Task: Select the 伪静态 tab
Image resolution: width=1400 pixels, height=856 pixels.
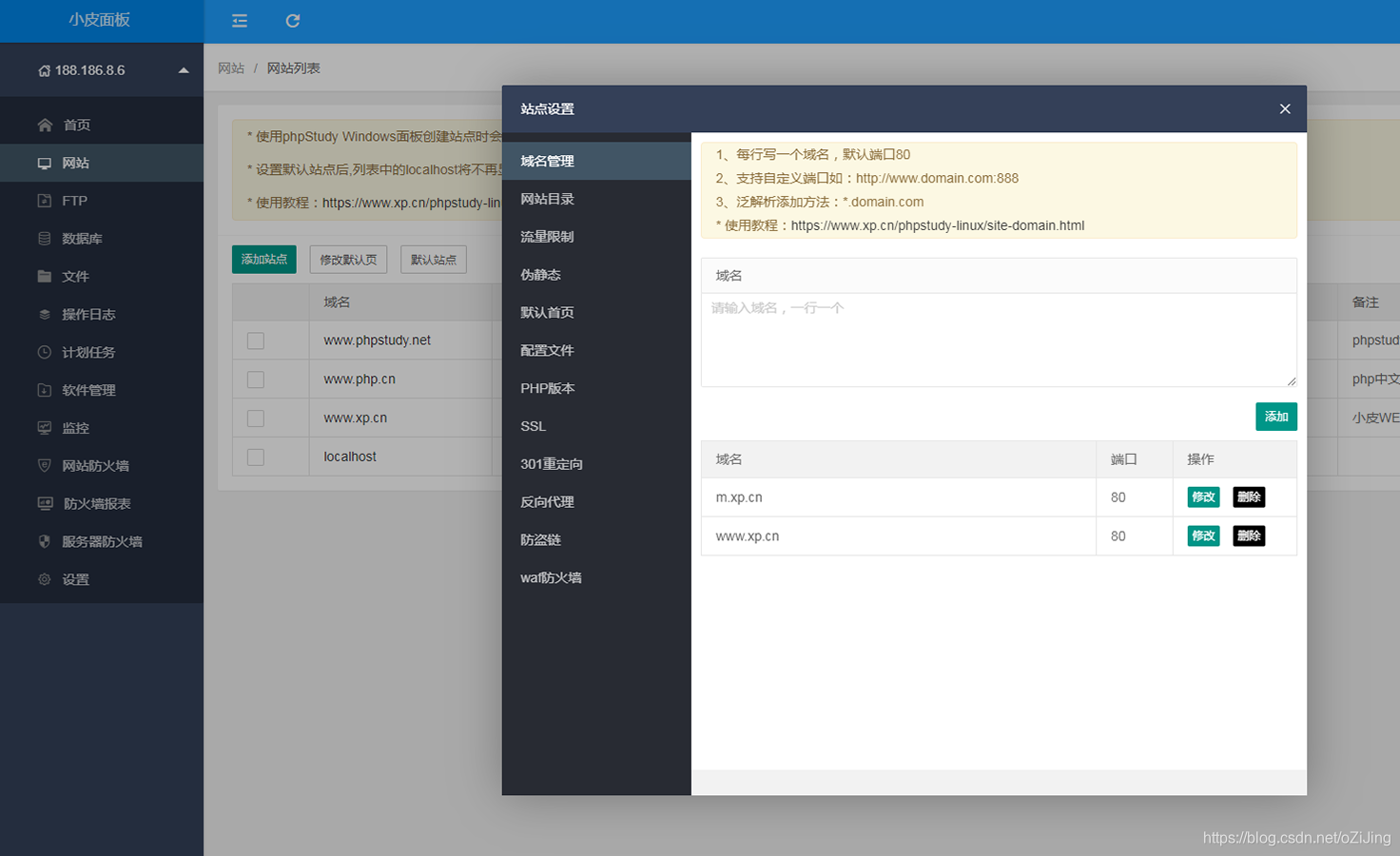Action: click(596, 275)
